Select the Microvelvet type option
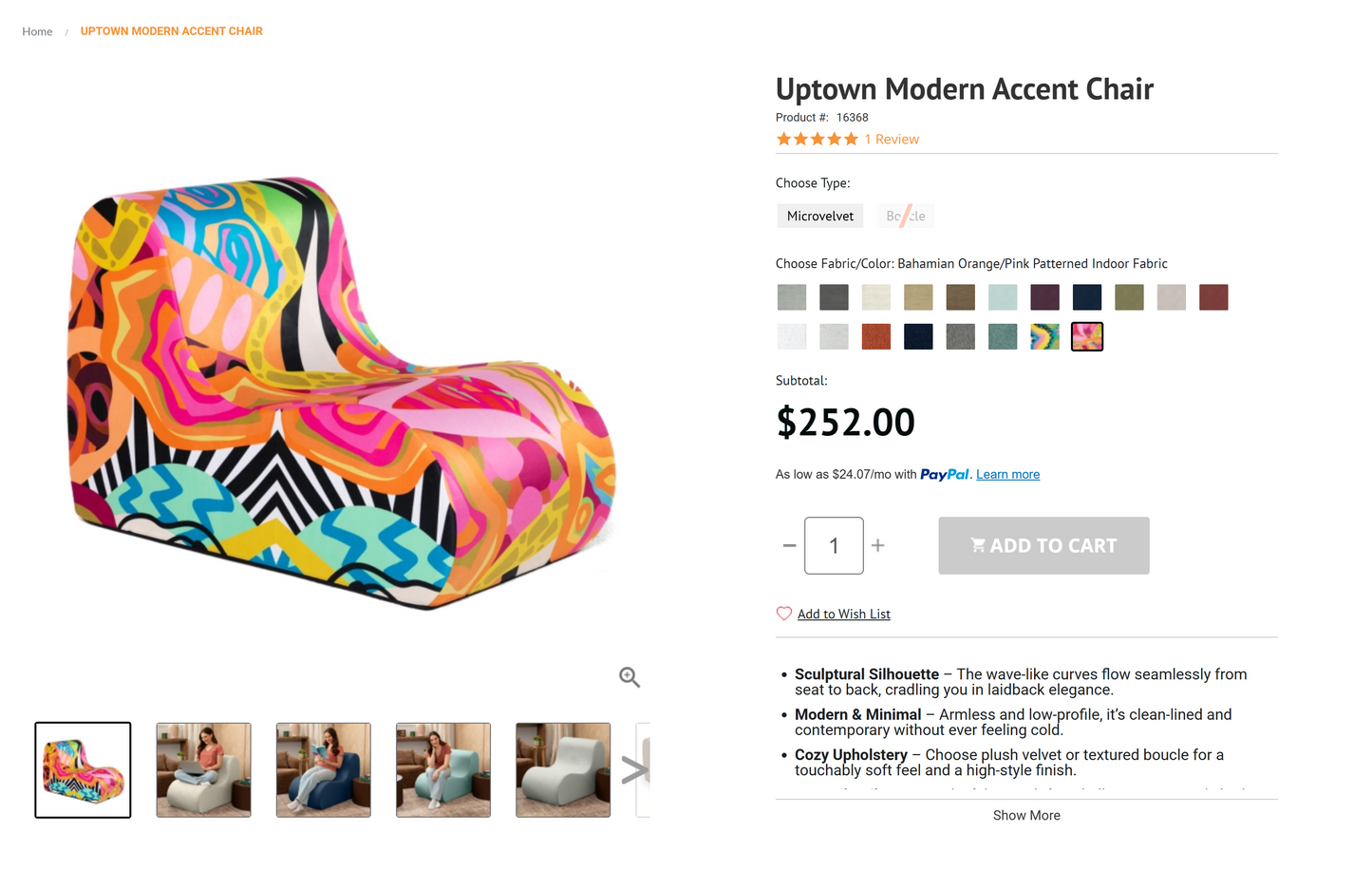This screenshot has height=889, width=1372. (x=819, y=216)
